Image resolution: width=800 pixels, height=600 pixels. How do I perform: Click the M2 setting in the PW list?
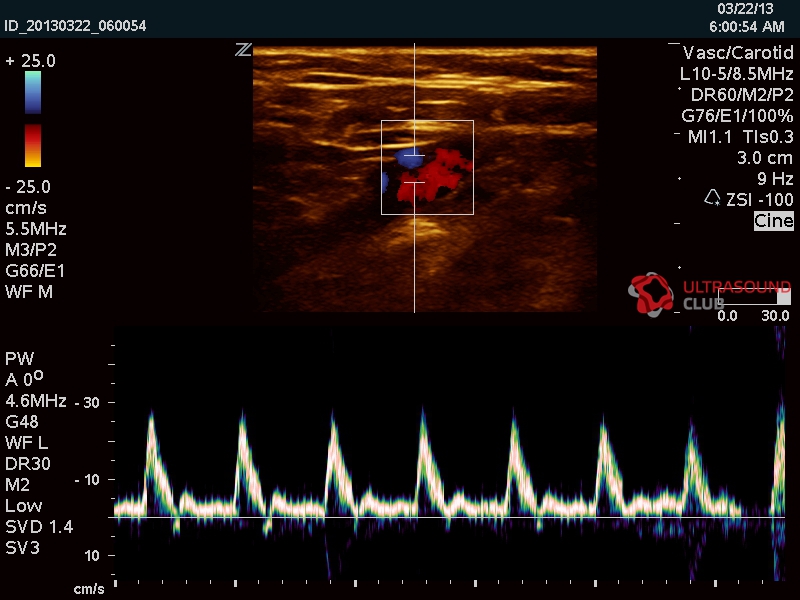pyautogui.click(x=17, y=485)
